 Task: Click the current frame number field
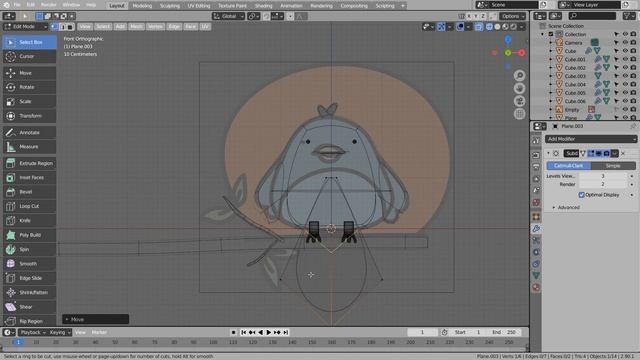tap(422, 333)
